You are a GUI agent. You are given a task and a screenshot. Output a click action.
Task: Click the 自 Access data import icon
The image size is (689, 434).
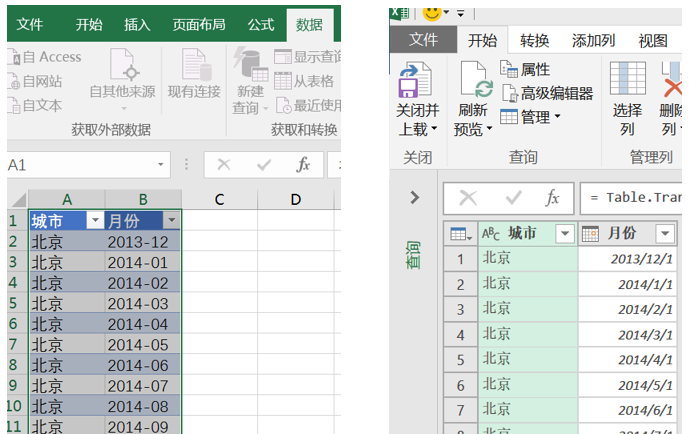point(14,58)
